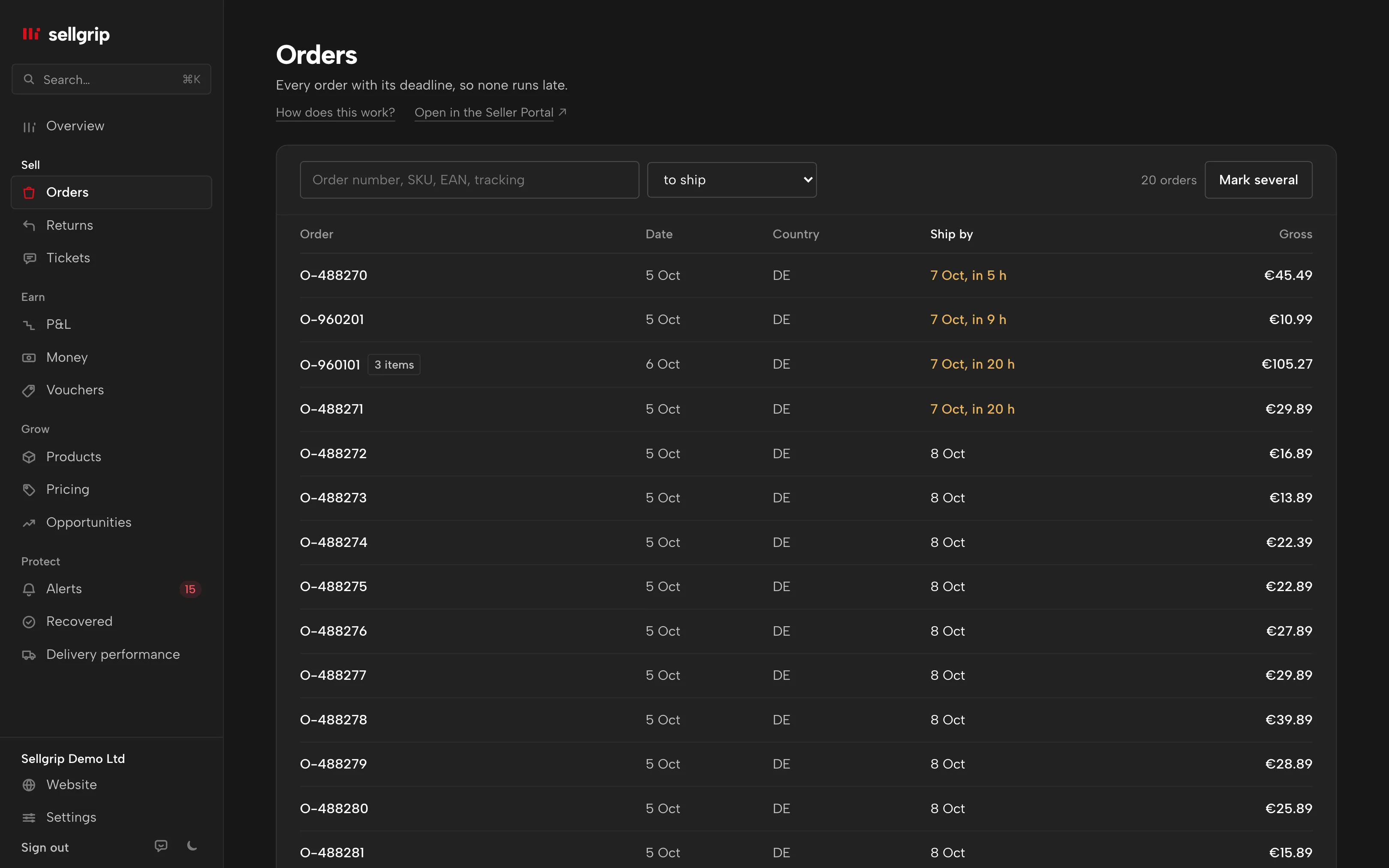Image resolution: width=1389 pixels, height=868 pixels.
Task: Click the Vouchers tag icon
Action: [29, 390]
